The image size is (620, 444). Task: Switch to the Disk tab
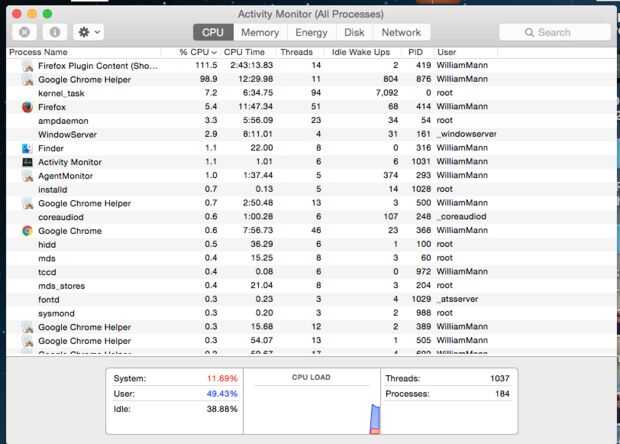click(x=354, y=32)
